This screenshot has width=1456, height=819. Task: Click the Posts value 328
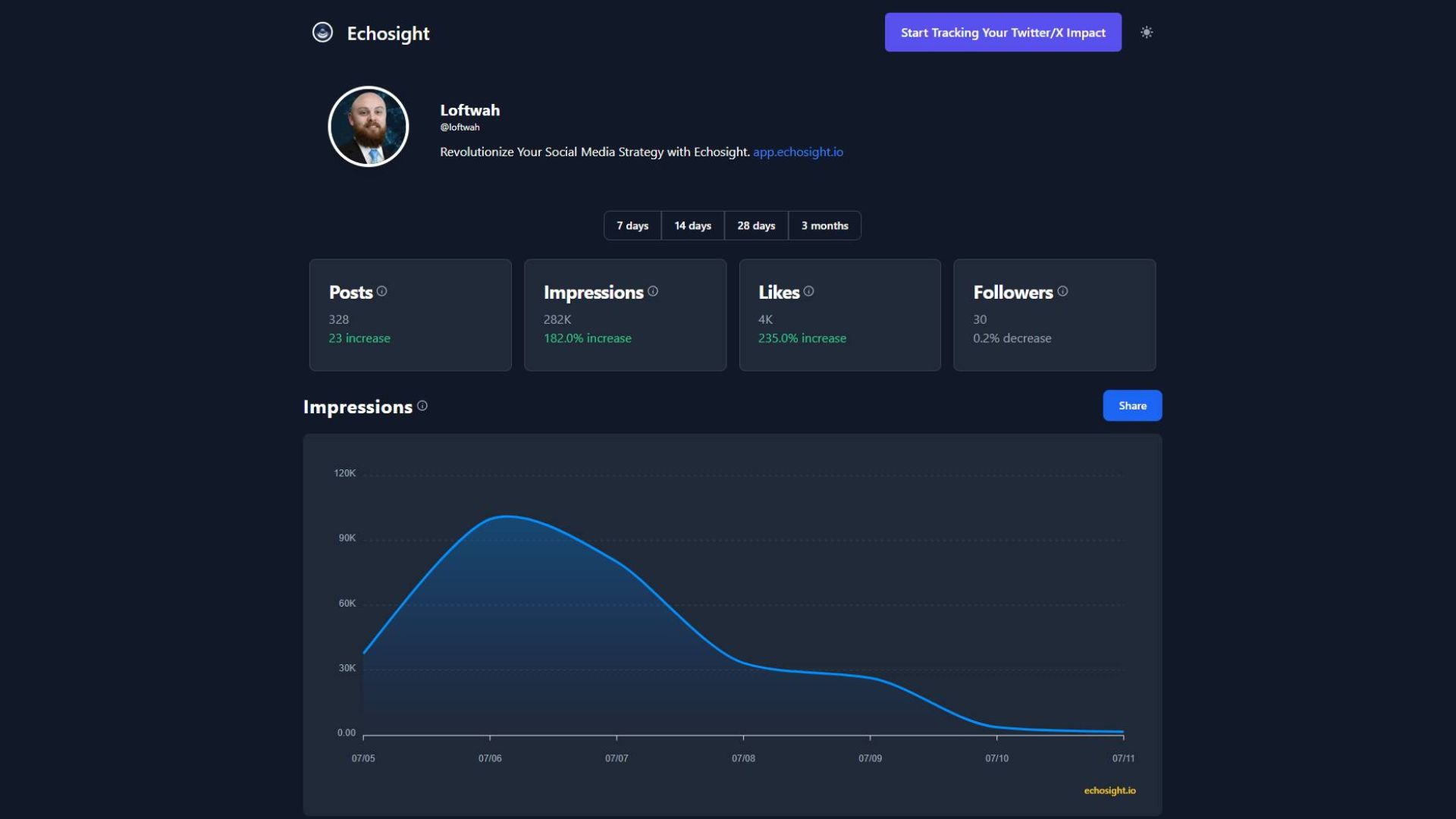(x=339, y=319)
